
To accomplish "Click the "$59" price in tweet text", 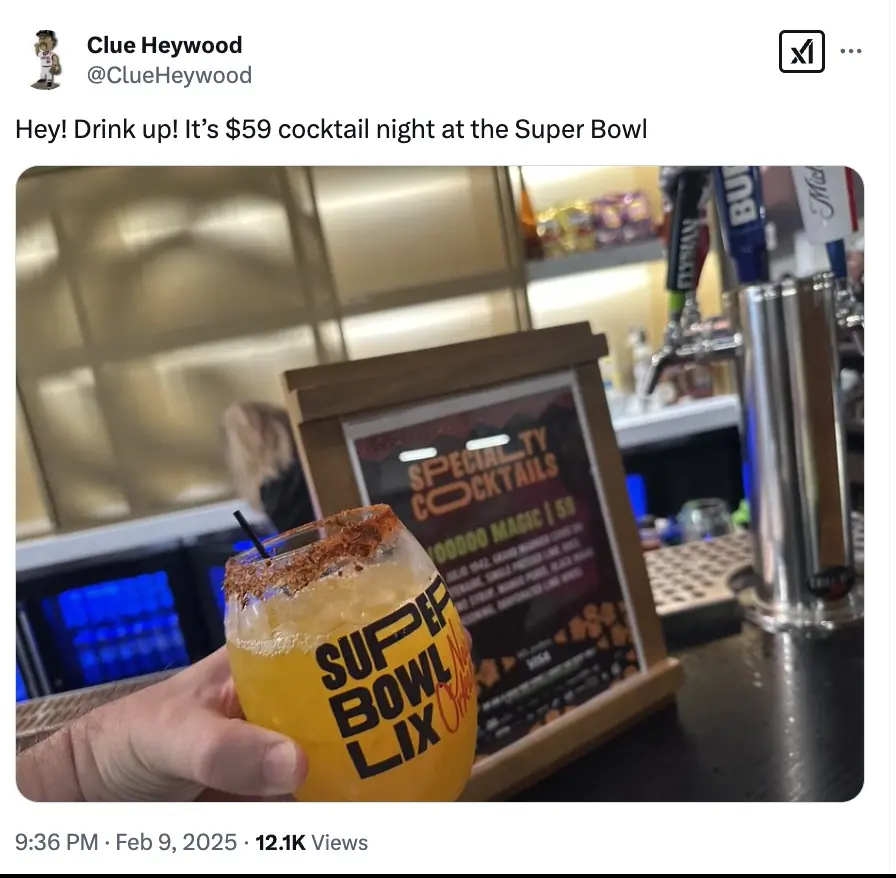I will (x=248, y=129).
